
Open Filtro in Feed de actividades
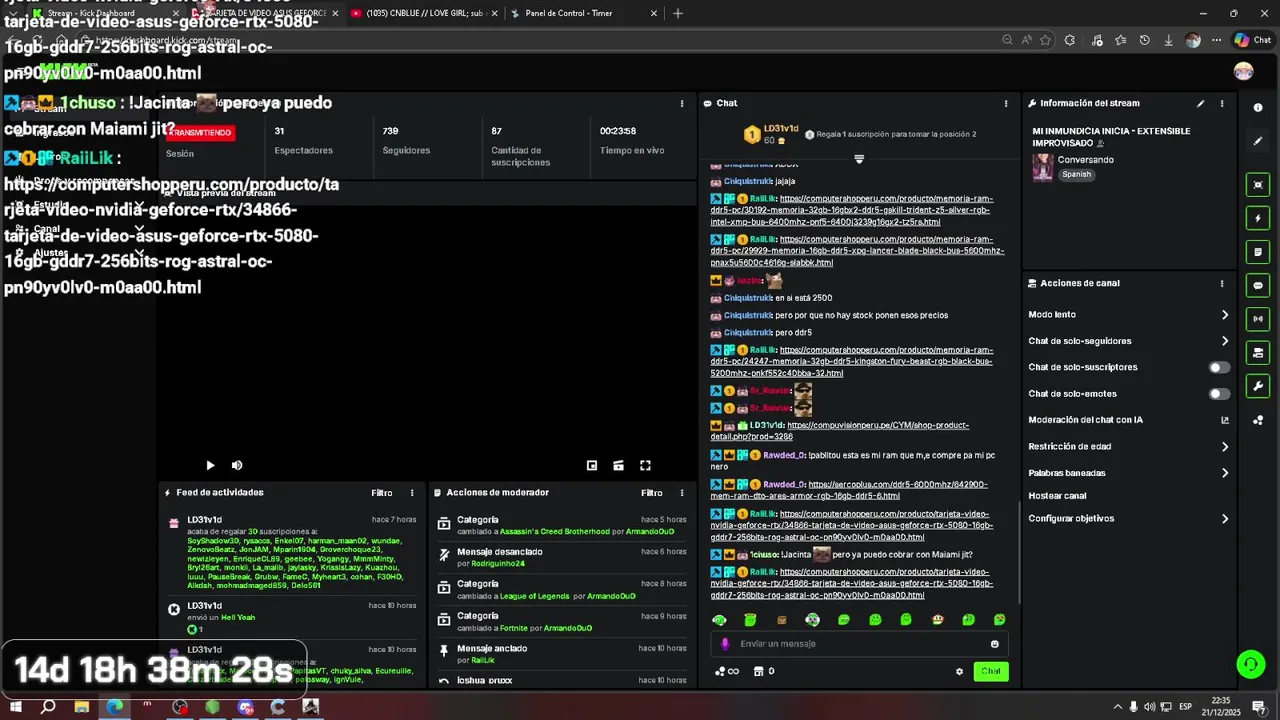[382, 493]
